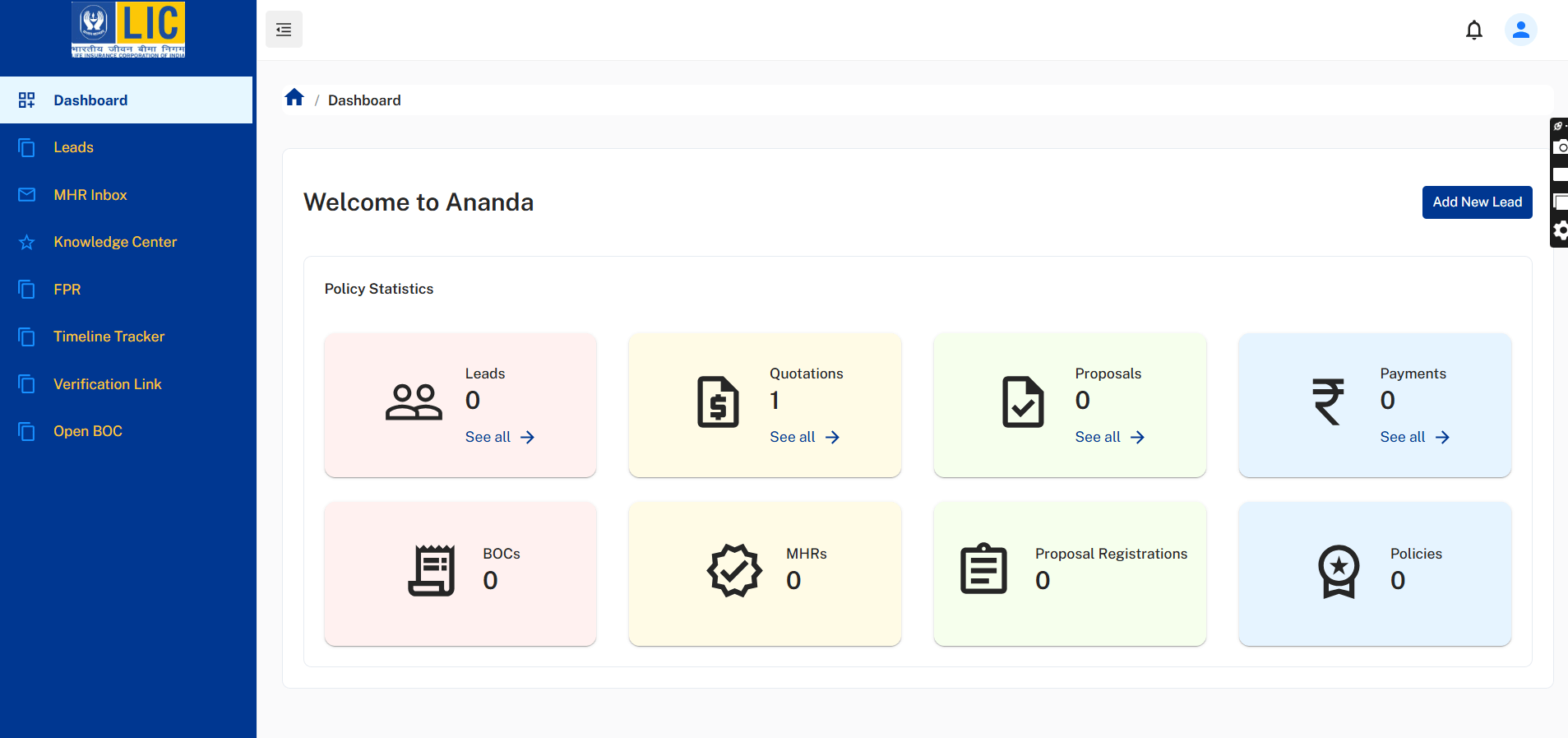
Task: See all Proposals link
Action: [x=1109, y=437]
